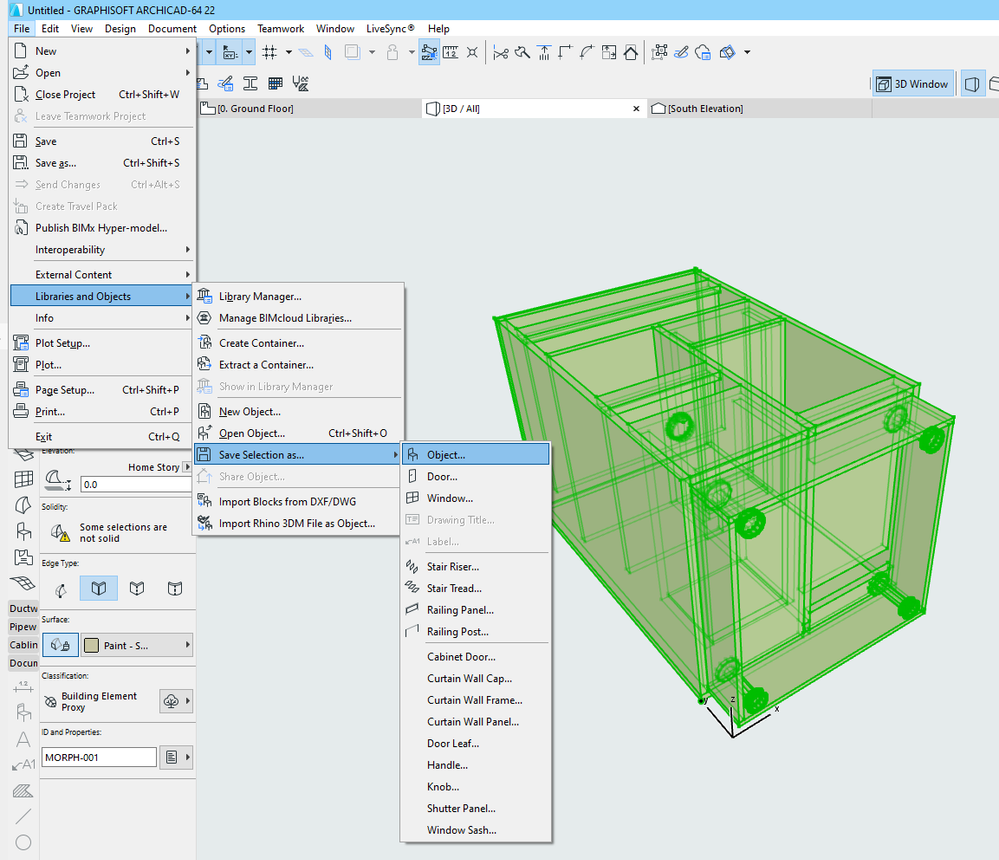
Task: Toggle the 3D Window button
Action: point(911,84)
